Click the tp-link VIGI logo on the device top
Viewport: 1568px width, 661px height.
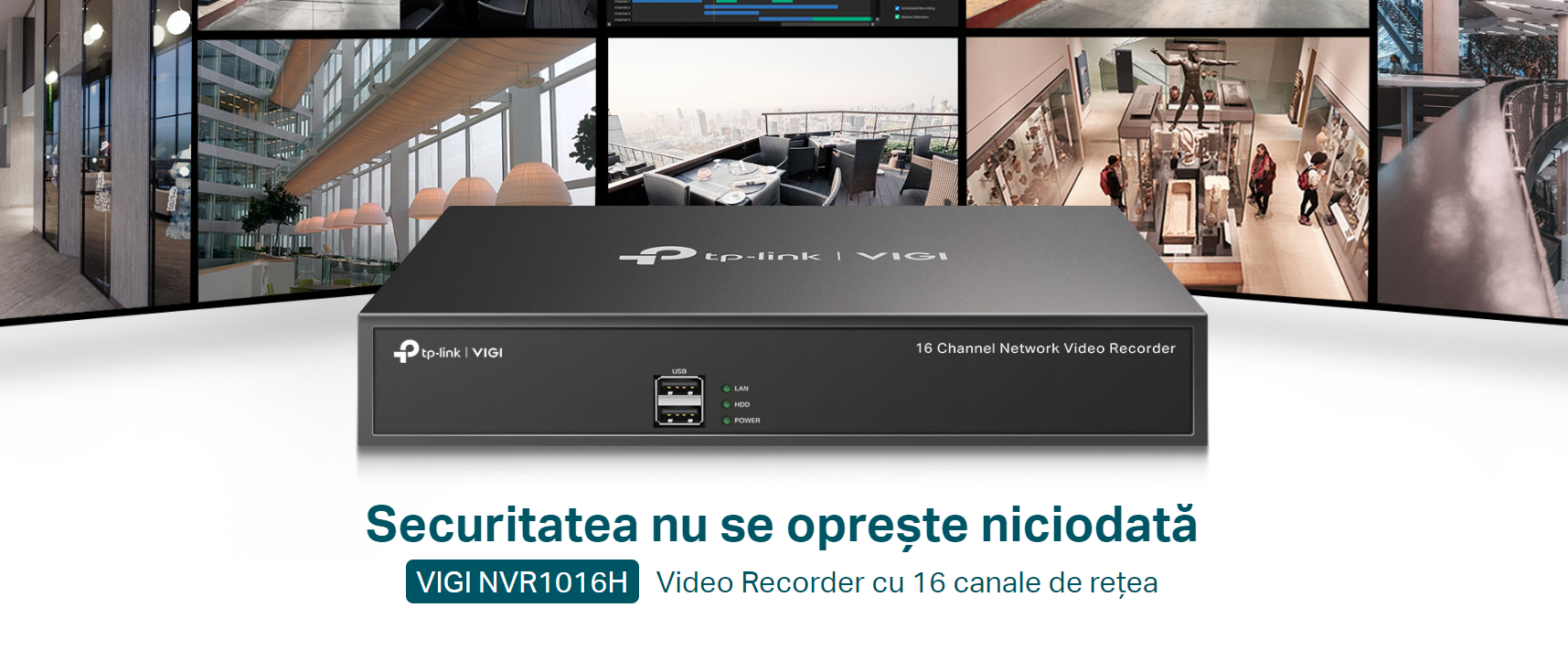(x=784, y=255)
